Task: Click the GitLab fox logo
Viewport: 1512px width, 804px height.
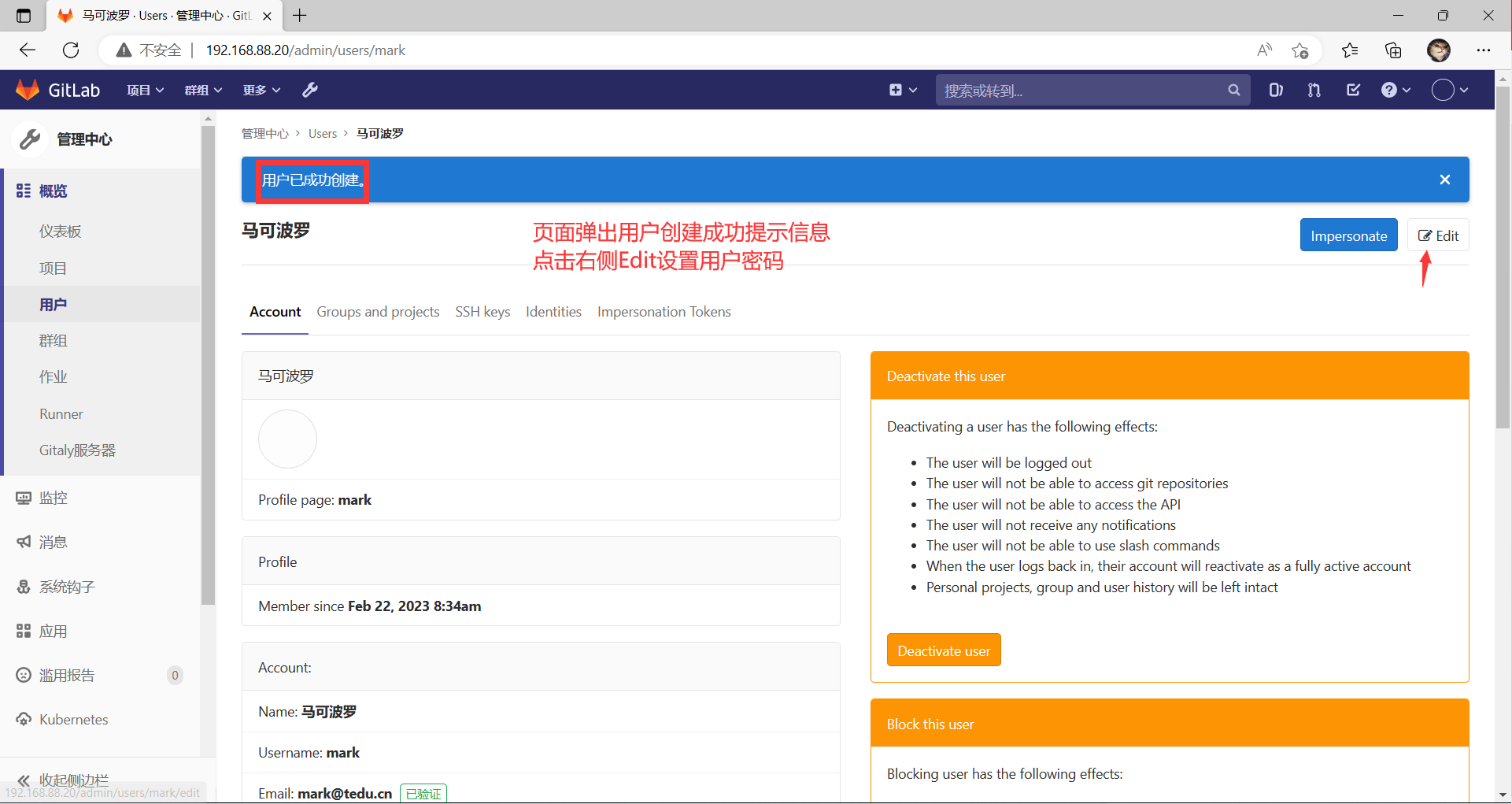Action: (x=28, y=90)
